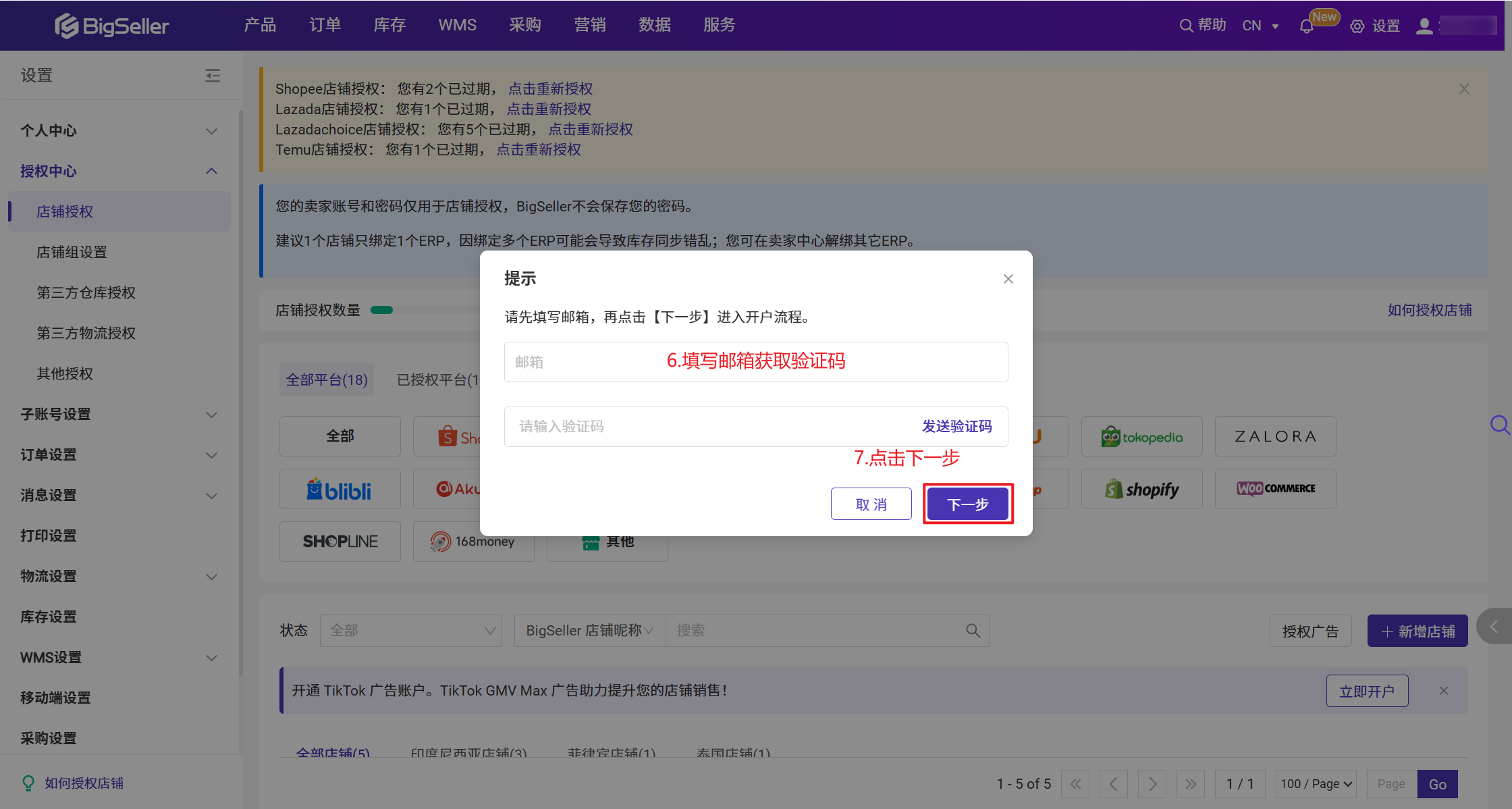Click the lightbulb 如何授权店铺 help icon
The image size is (1512, 809).
click(28, 783)
